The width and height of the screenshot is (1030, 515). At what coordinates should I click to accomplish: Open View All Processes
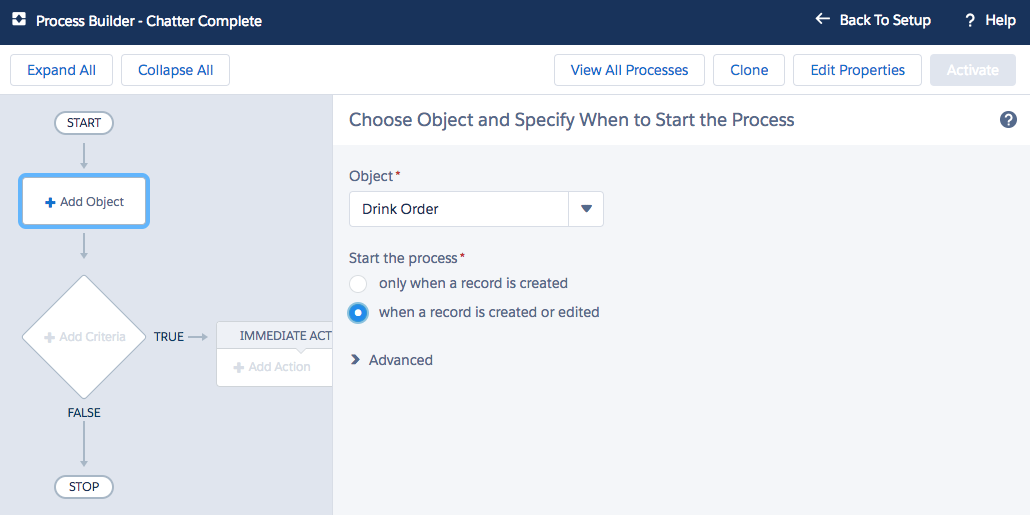[629, 70]
